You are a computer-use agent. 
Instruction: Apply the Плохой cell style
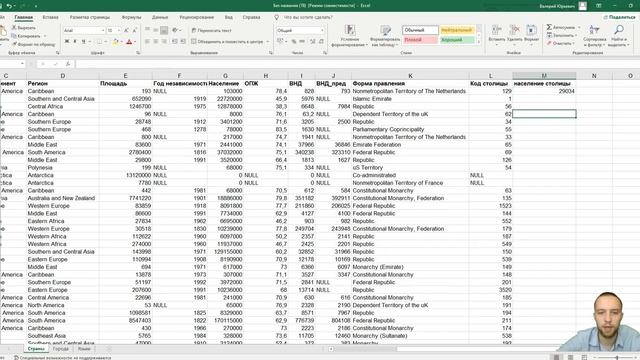tap(420, 40)
